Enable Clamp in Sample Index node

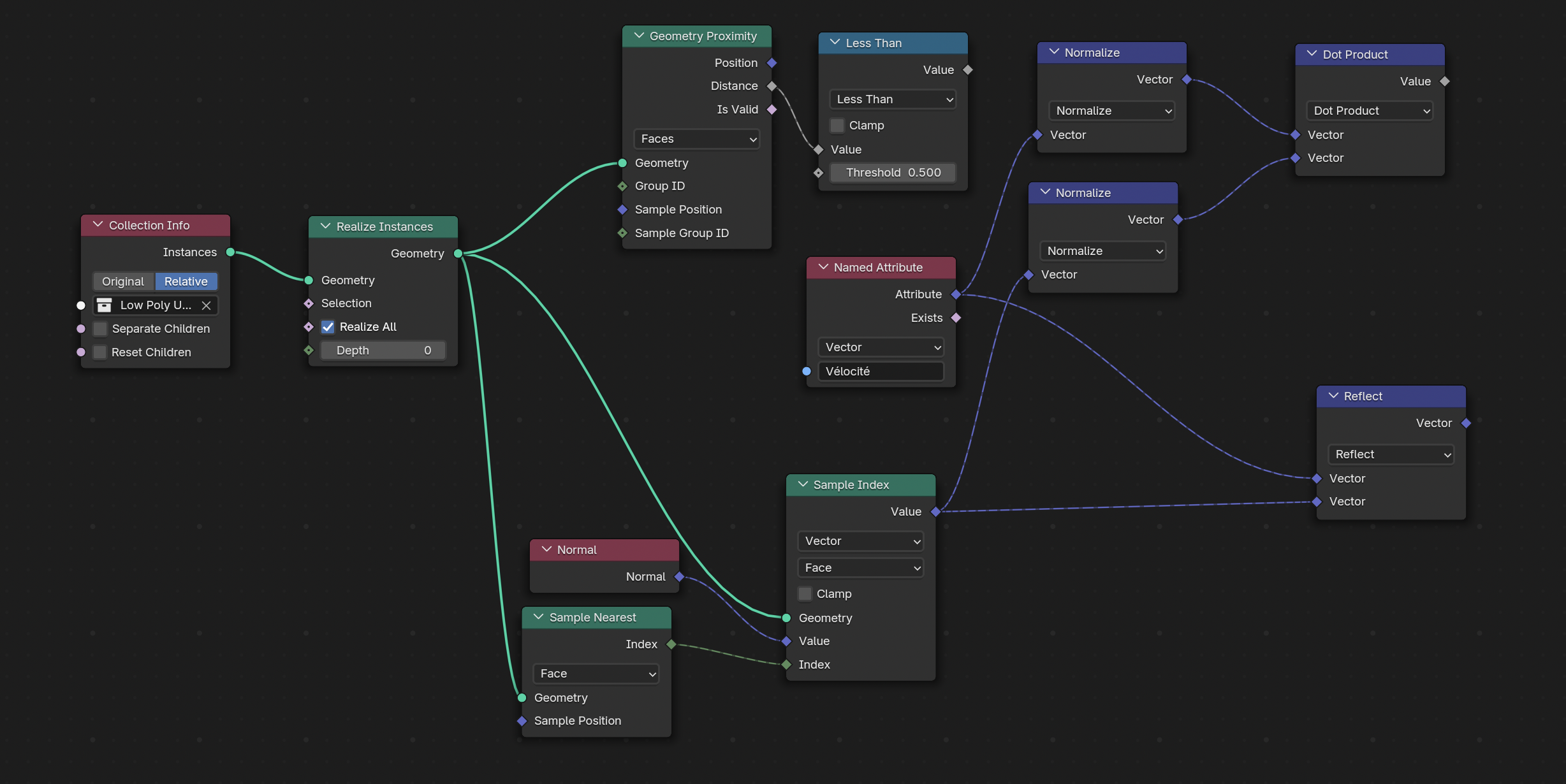(805, 594)
